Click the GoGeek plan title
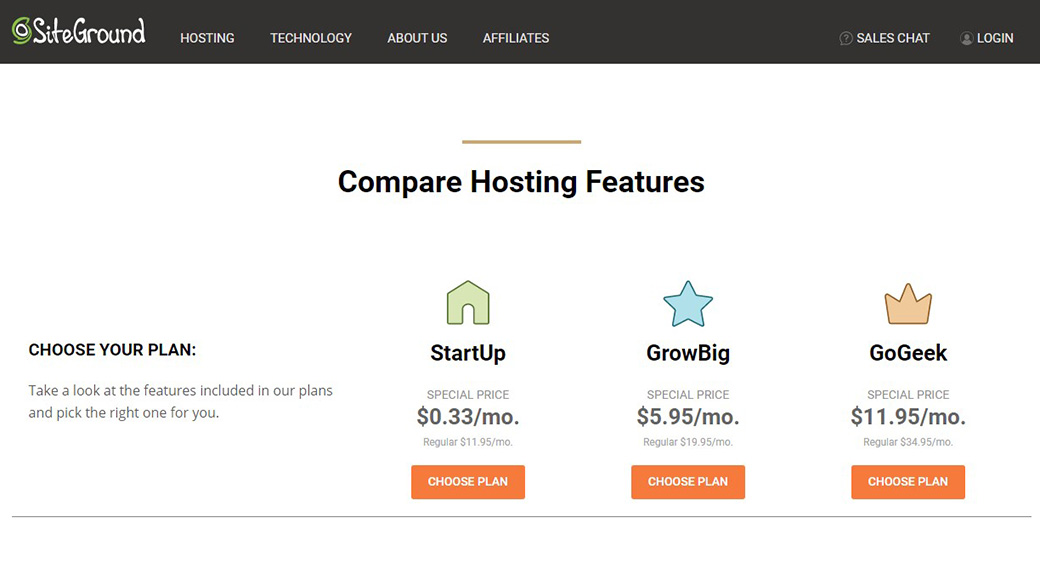 908,353
